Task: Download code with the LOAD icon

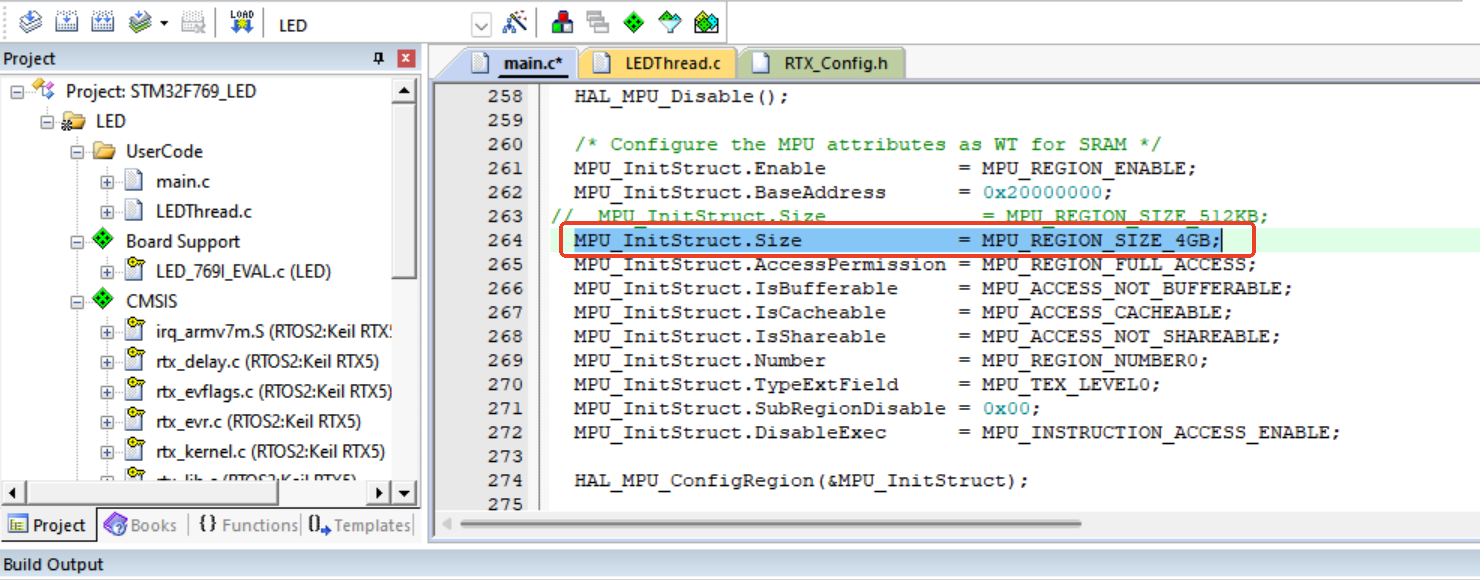Action: [242, 22]
